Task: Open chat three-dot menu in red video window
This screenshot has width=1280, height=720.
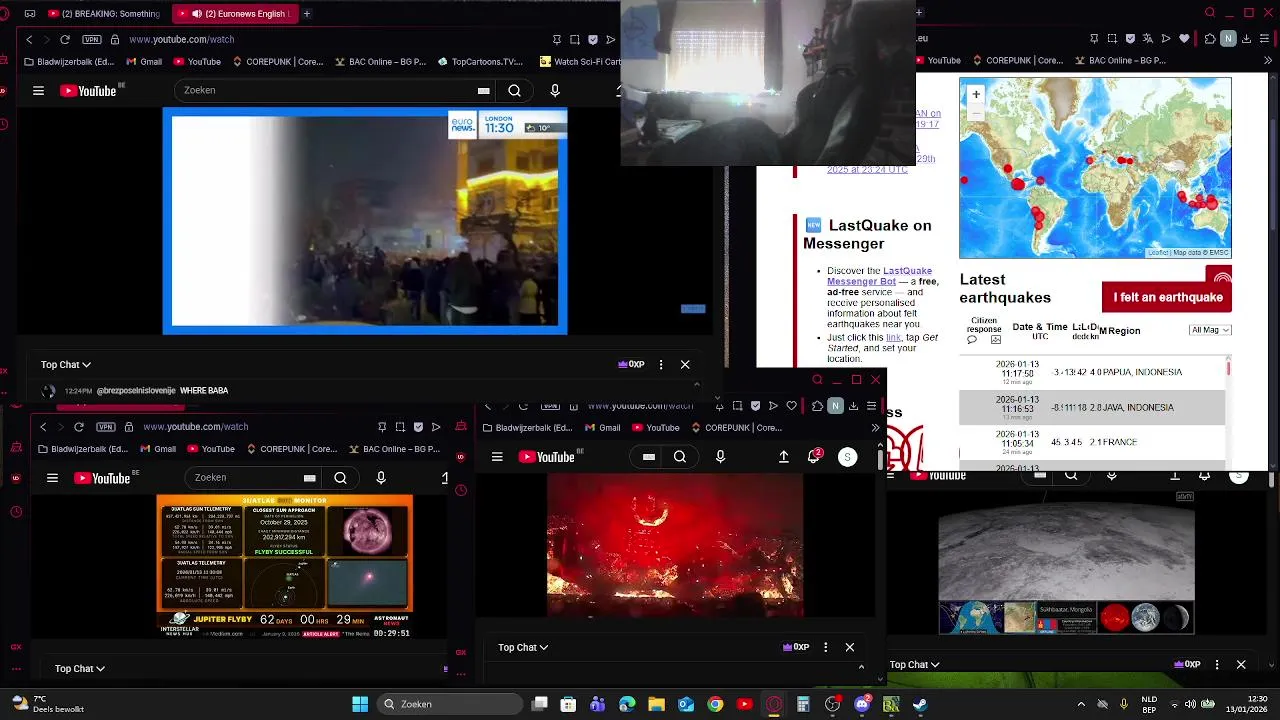Action: pos(825,648)
